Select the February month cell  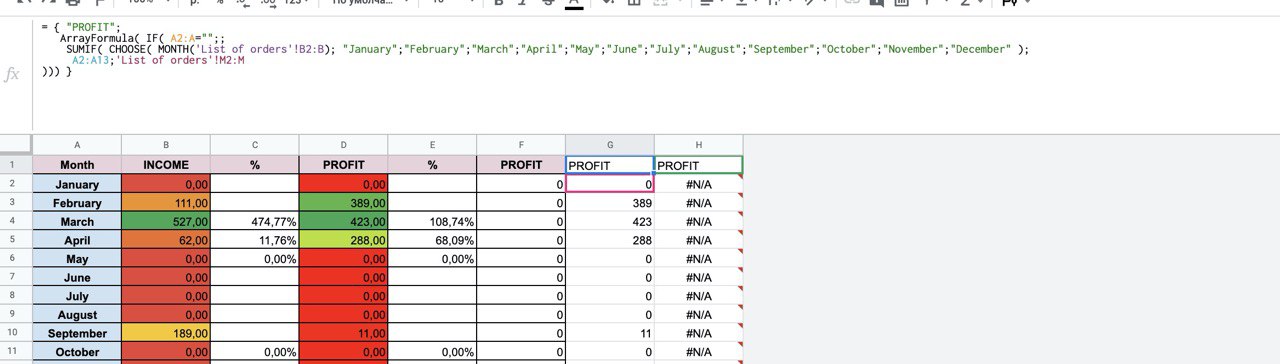[77, 203]
